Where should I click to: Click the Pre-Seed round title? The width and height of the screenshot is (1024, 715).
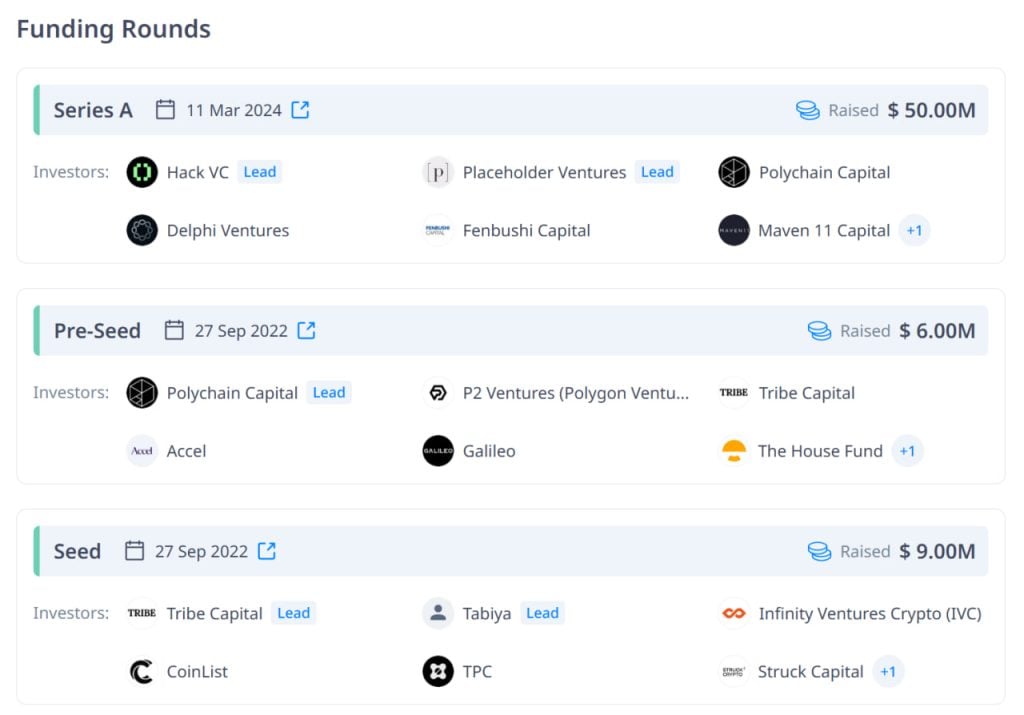click(x=97, y=331)
